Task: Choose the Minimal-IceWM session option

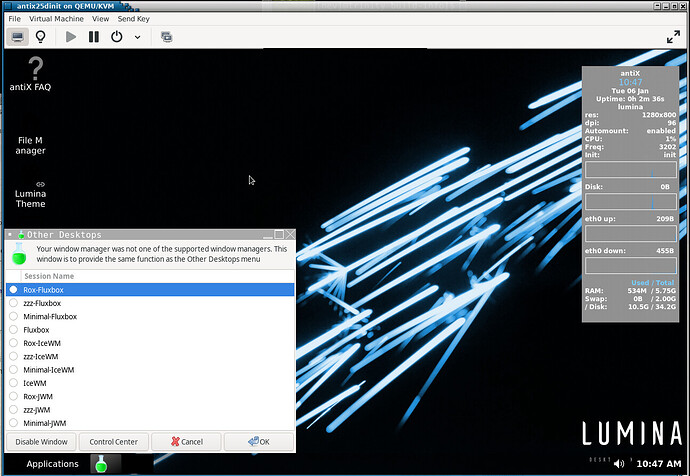Action: click(13, 370)
